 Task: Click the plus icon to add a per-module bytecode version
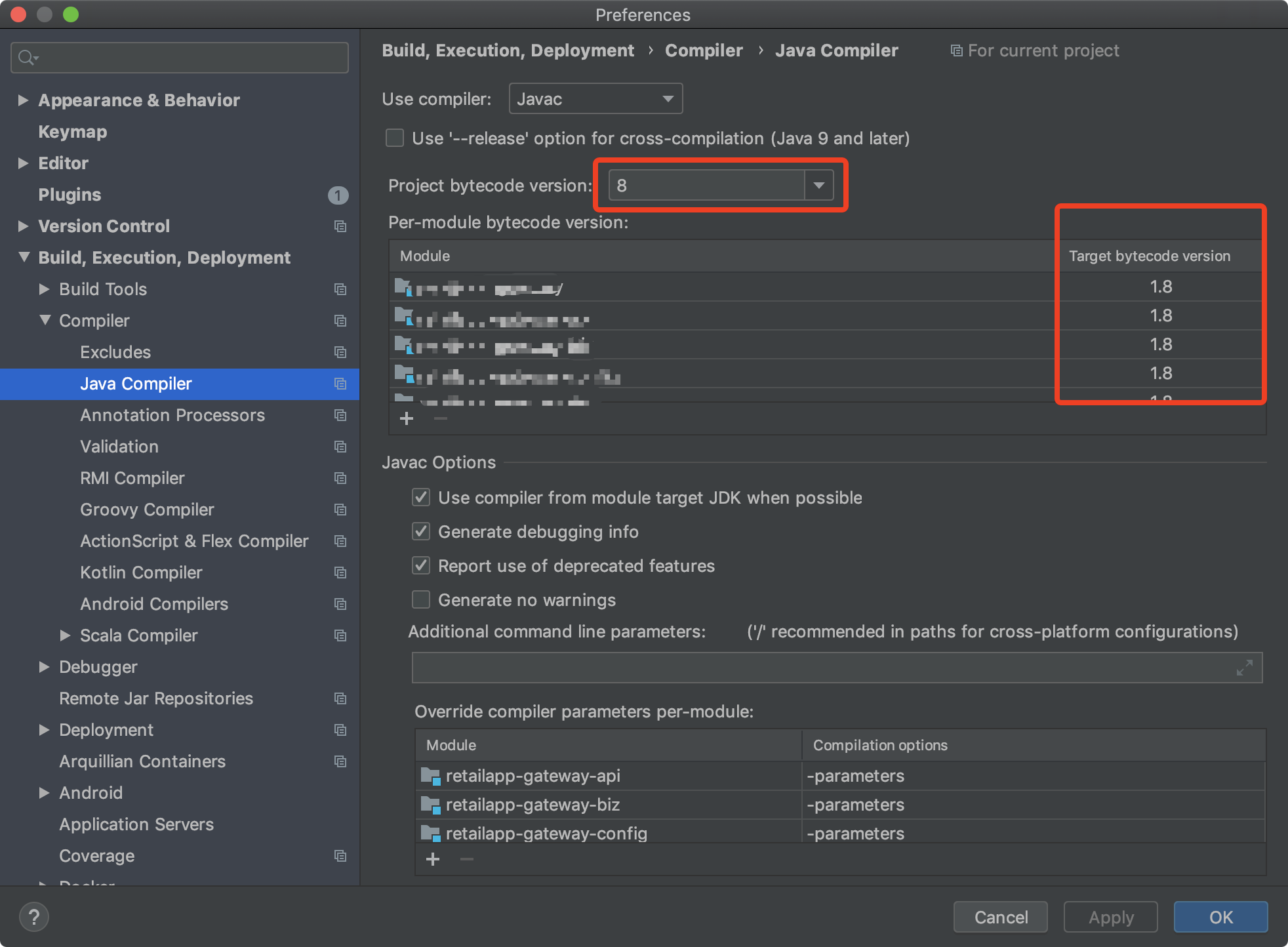[406, 418]
